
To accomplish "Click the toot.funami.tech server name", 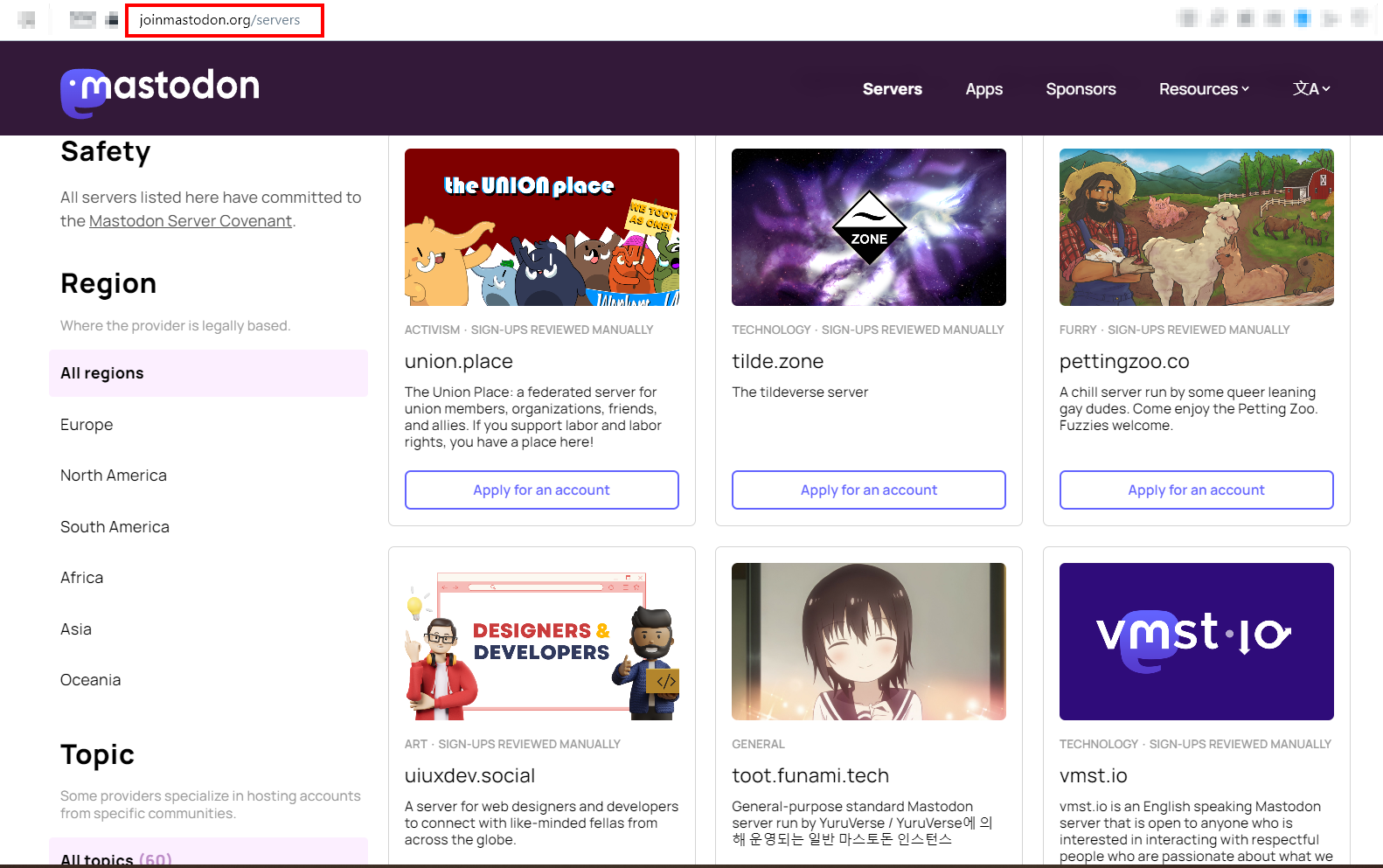I will pos(810,775).
